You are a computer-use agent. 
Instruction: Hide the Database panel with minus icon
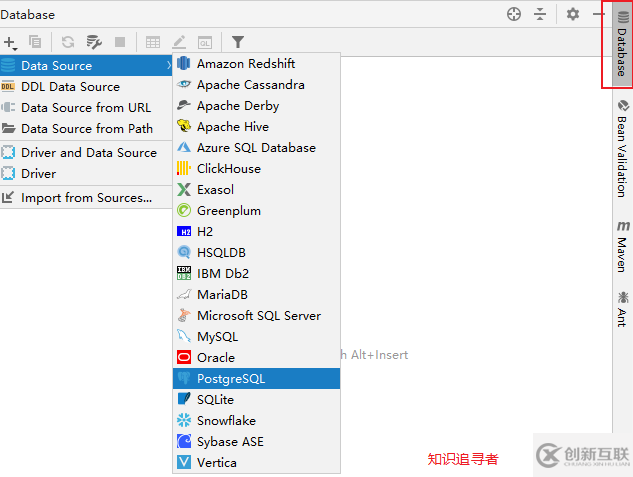(598, 14)
